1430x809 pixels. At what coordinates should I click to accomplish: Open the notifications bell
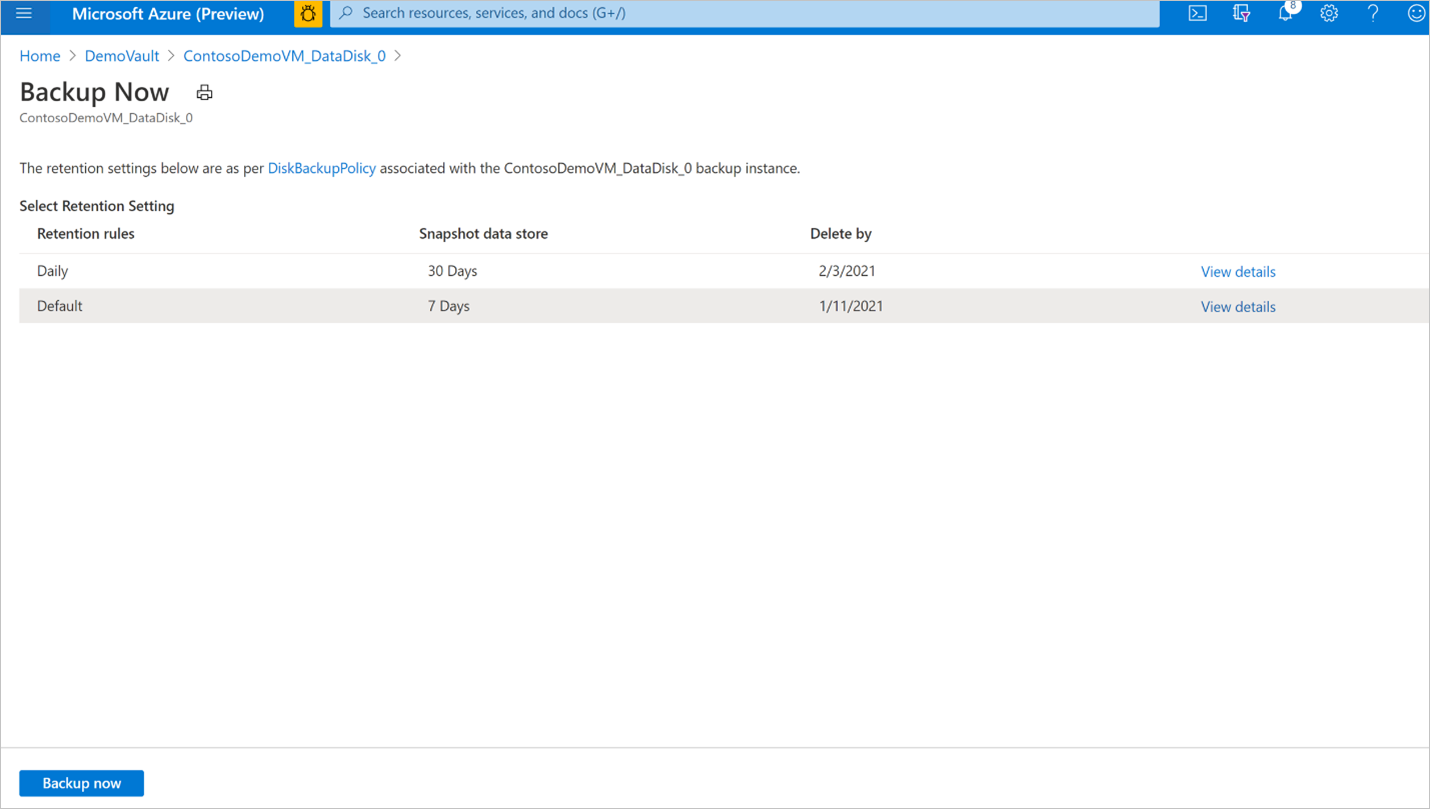pyautogui.click(x=1286, y=14)
